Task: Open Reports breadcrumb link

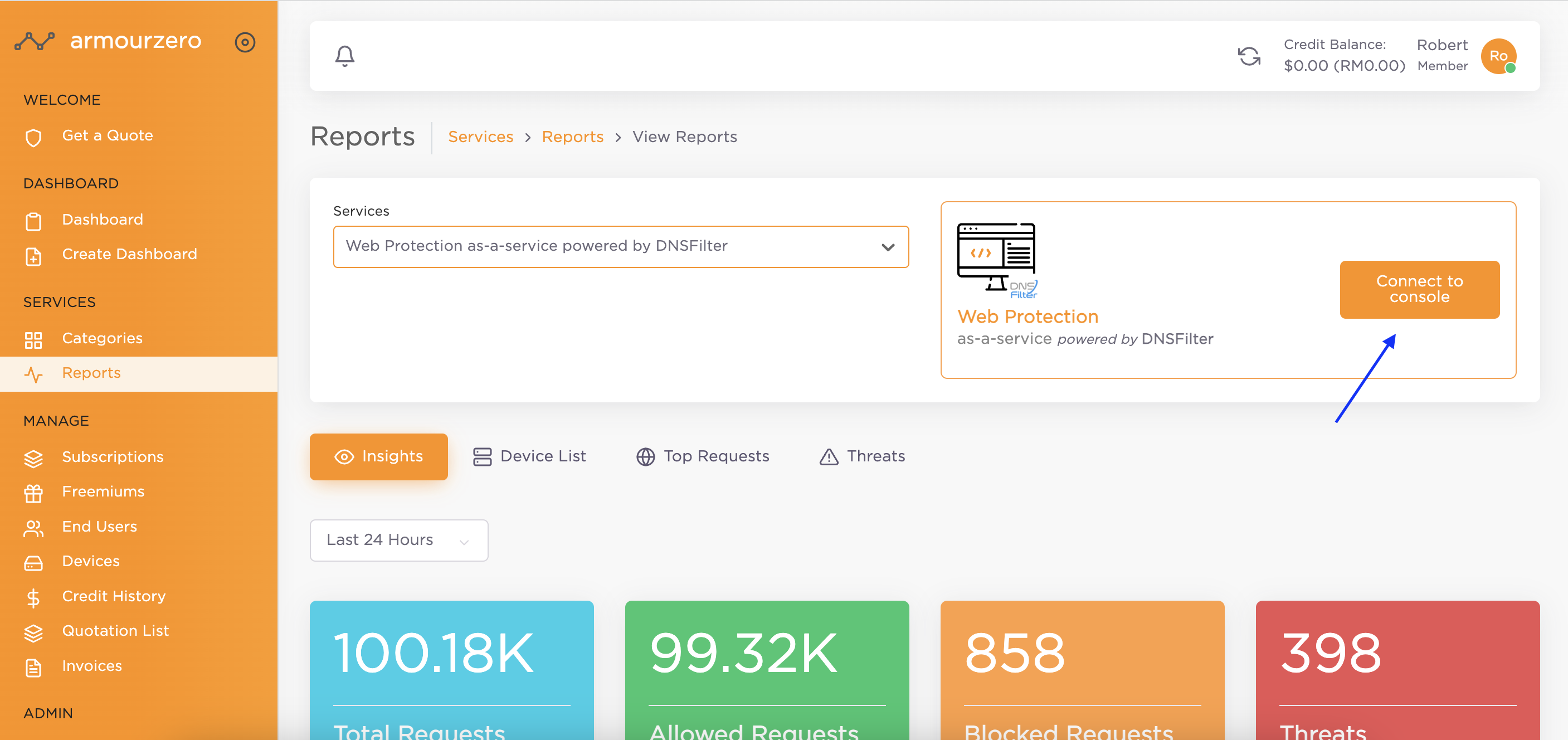Action: click(x=572, y=137)
